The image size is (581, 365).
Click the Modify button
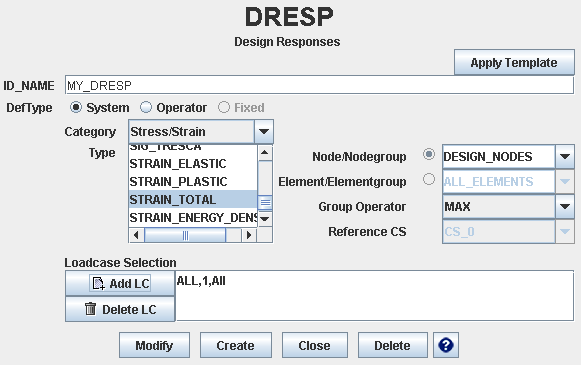[x=154, y=345]
